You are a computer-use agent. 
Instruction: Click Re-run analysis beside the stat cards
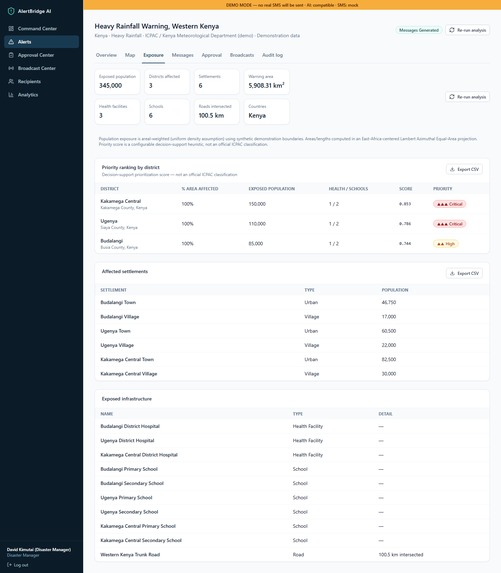(x=467, y=97)
